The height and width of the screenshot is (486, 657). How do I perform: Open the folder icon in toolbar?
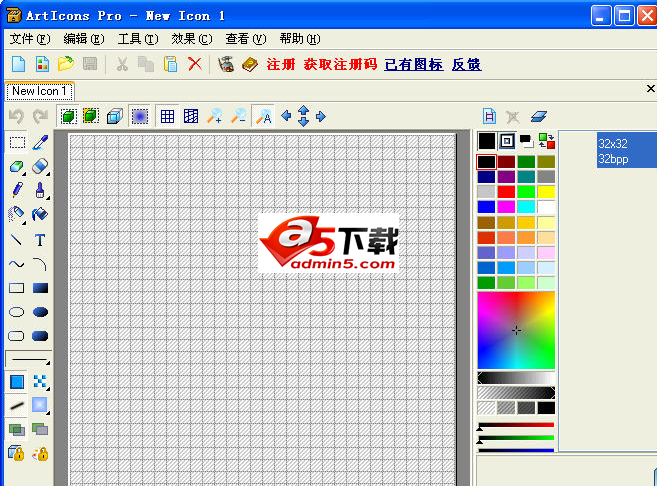(x=66, y=64)
